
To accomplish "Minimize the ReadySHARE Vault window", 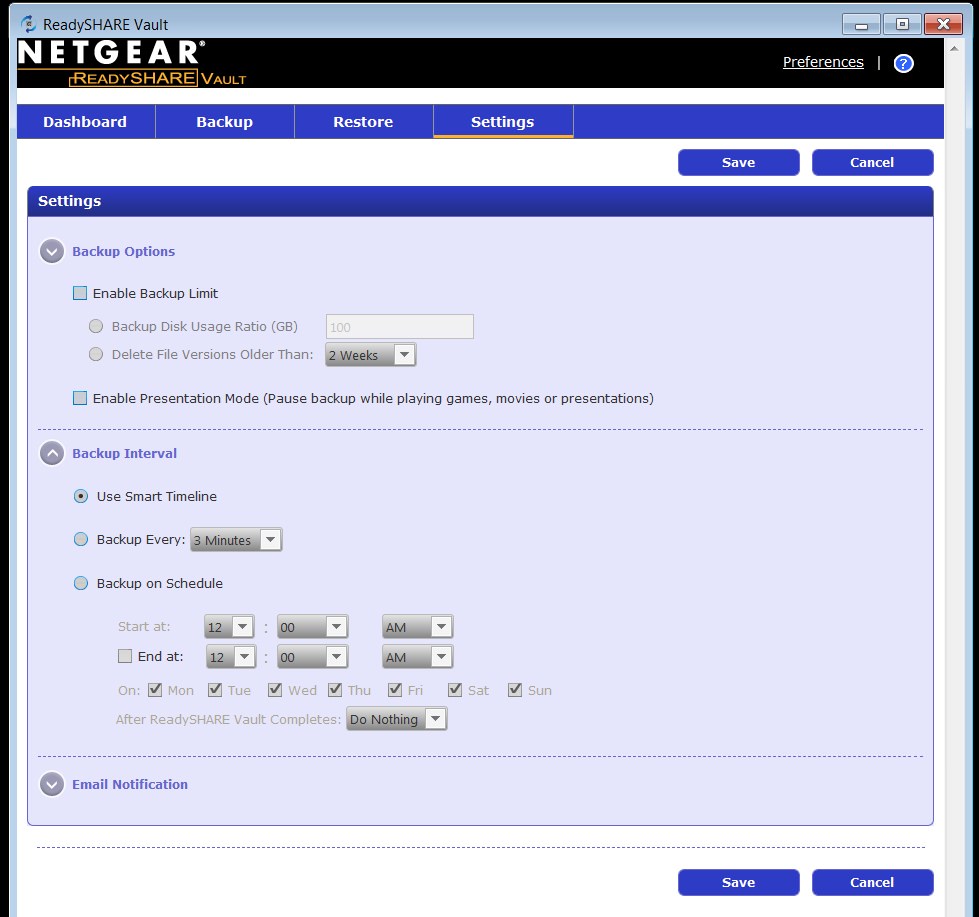I will (861, 24).
